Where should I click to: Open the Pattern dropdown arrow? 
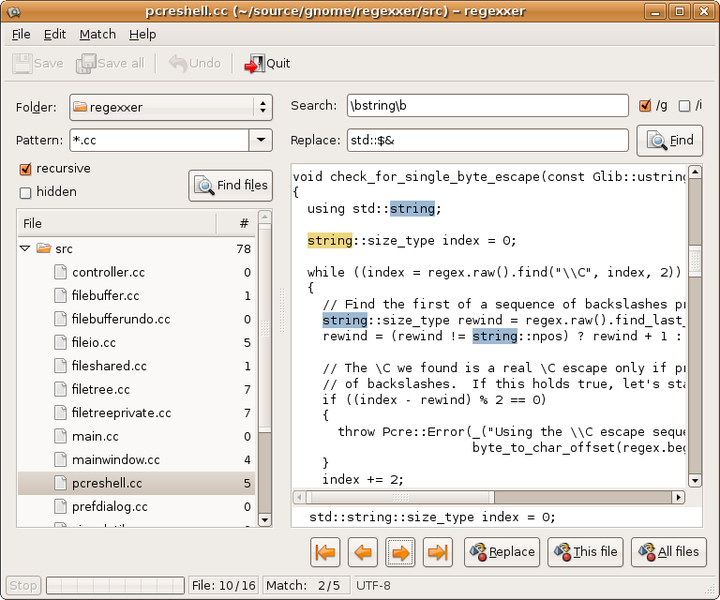coord(261,140)
